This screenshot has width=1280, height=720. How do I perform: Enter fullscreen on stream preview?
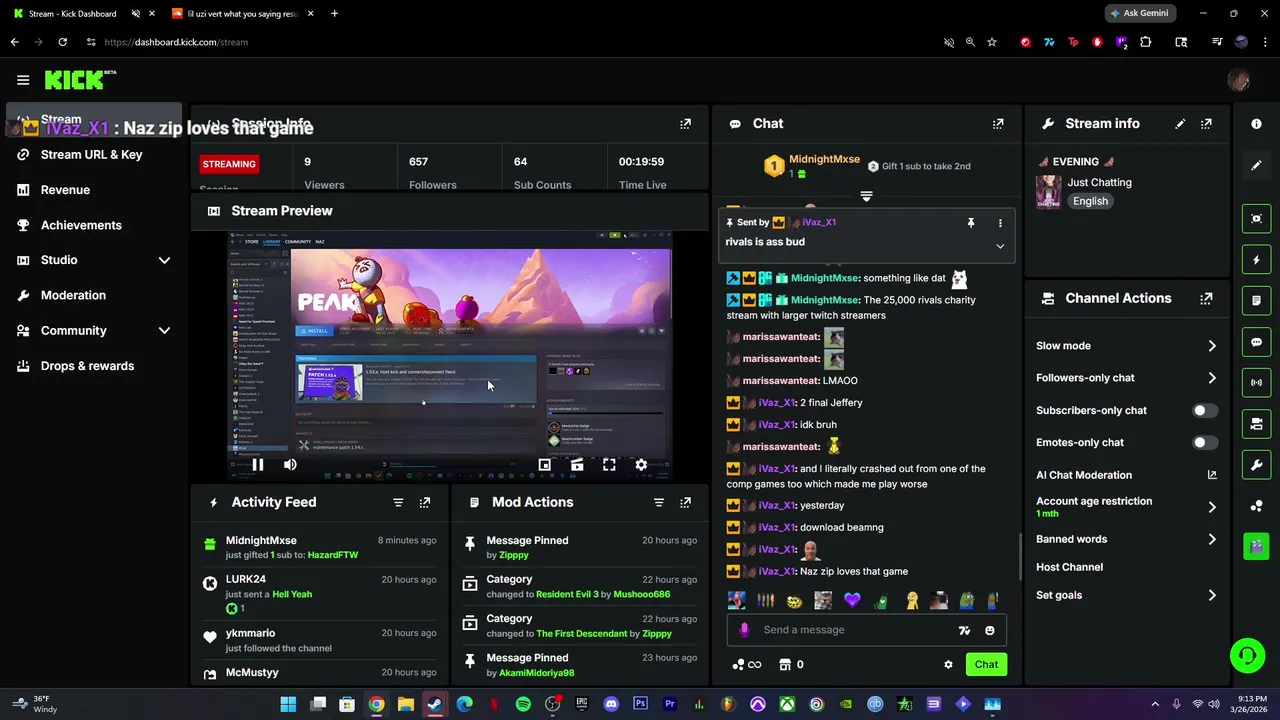point(609,465)
